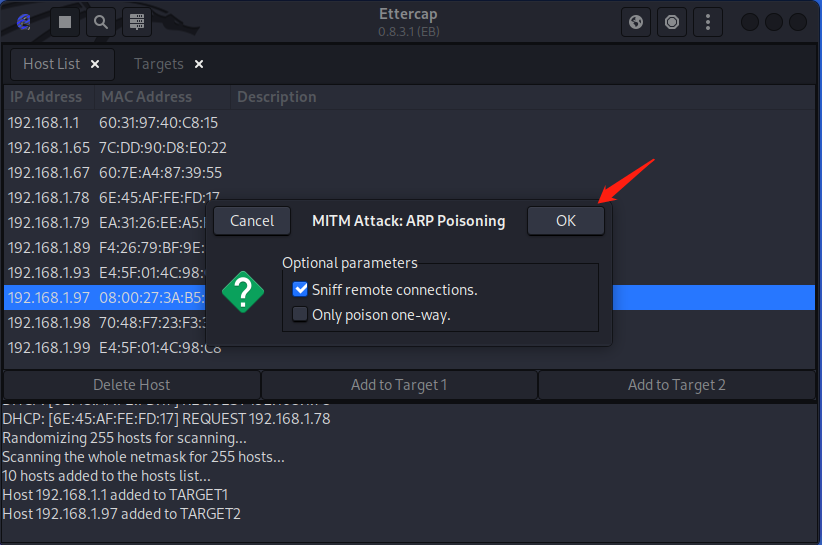
Task: Click MAC address 60:31:97:40:C8:15
Action: 158,123
